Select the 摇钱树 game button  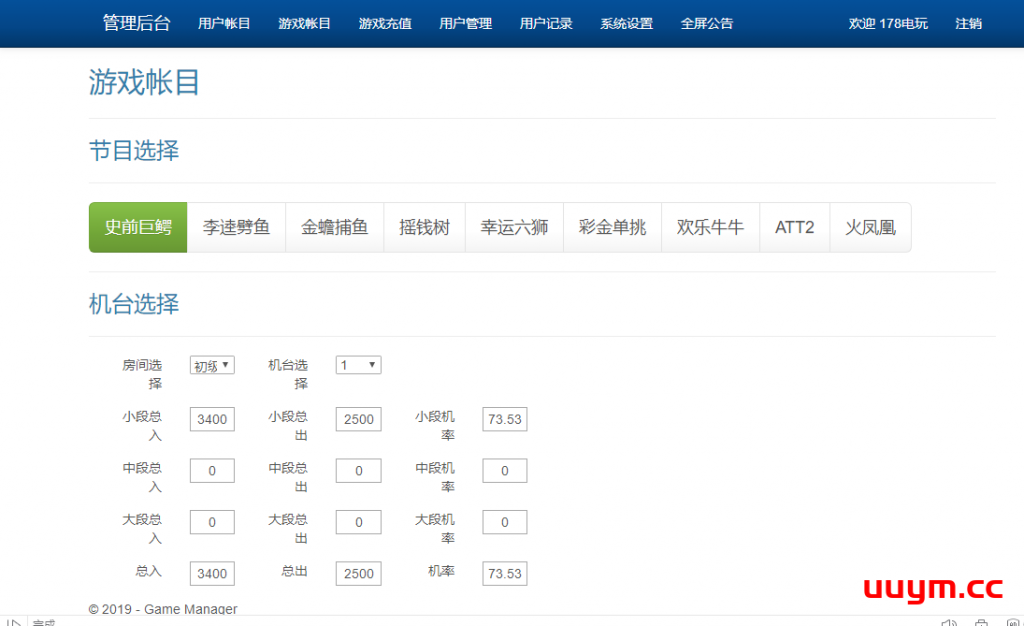tap(424, 227)
